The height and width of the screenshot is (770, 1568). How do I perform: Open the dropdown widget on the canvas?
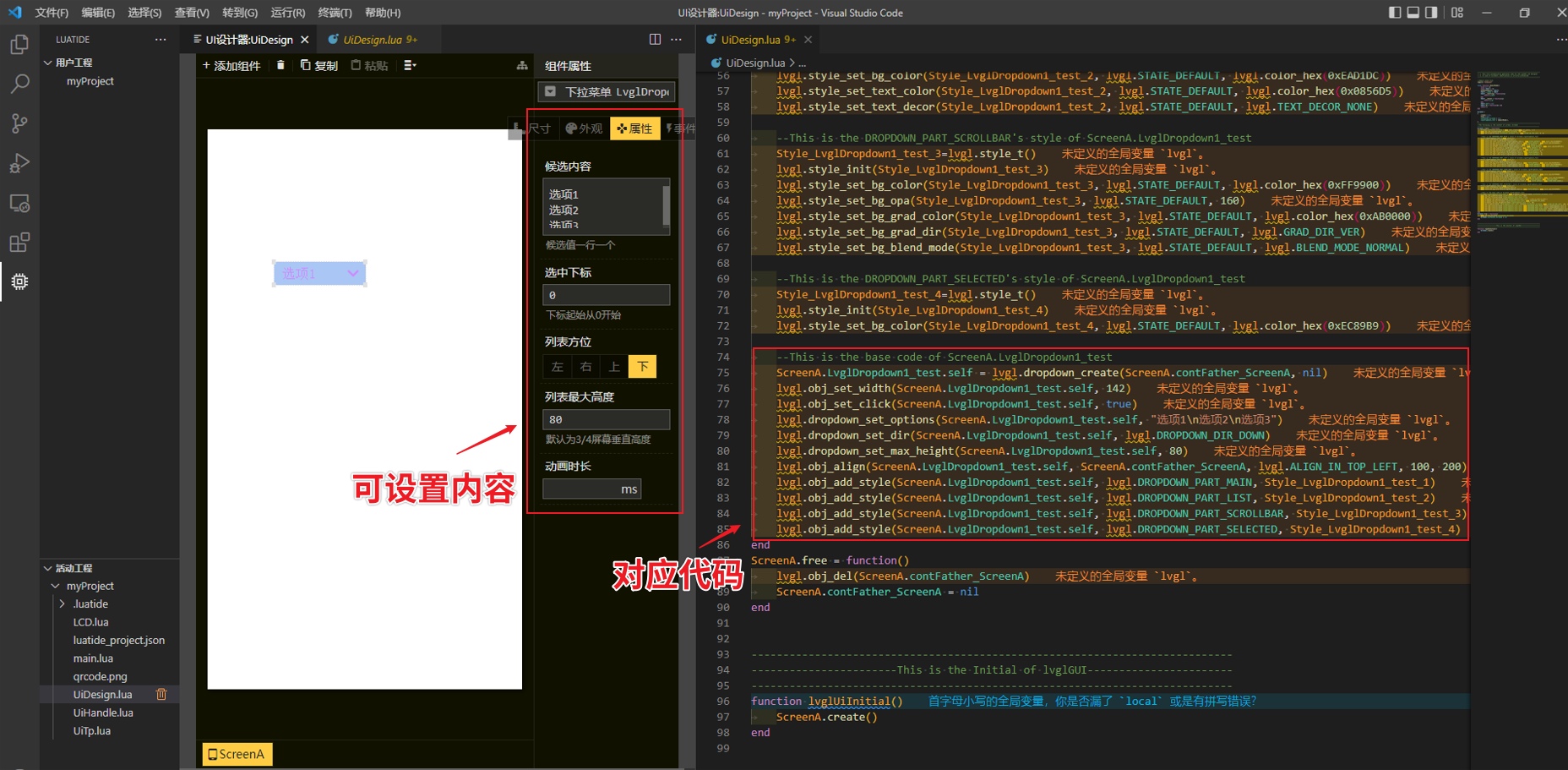pos(319,273)
